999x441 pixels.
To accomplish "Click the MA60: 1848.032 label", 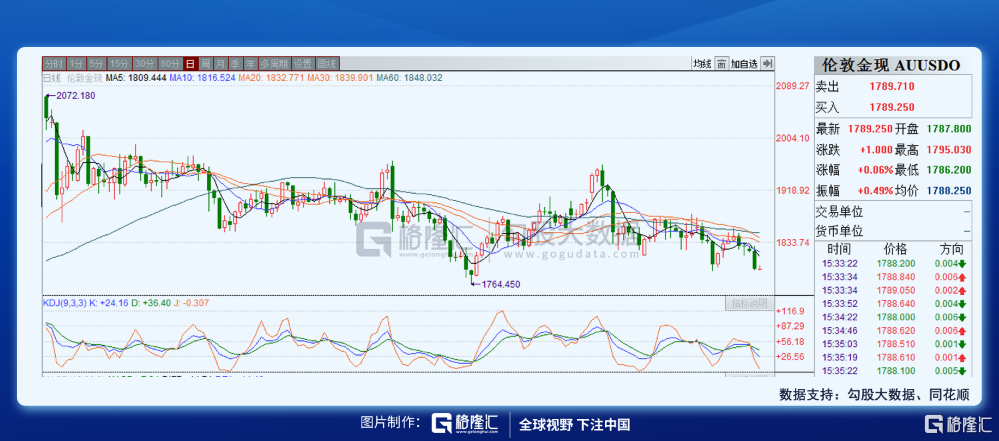I will pyautogui.click(x=409, y=78).
